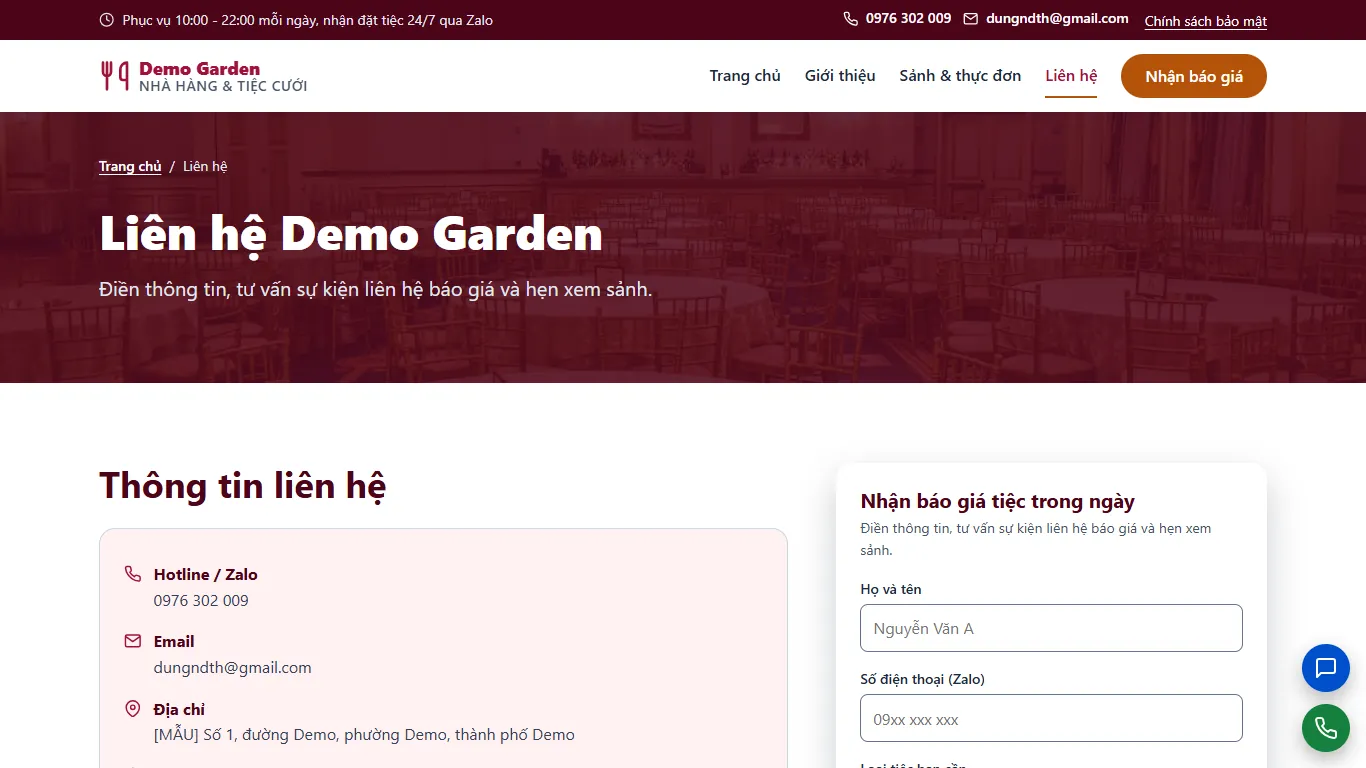Focus the Họ và tên input field
Screen dimensions: 1366x768
pos(1051,628)
